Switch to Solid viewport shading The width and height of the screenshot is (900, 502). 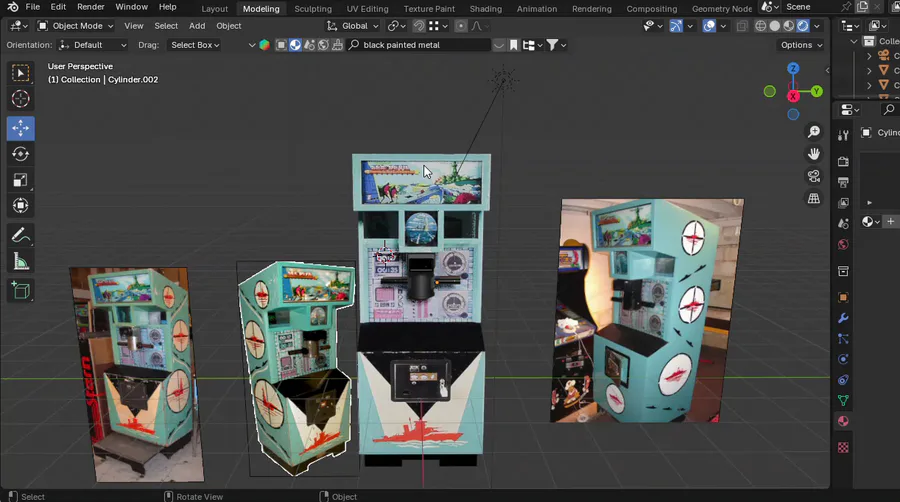tap(775, 26)
